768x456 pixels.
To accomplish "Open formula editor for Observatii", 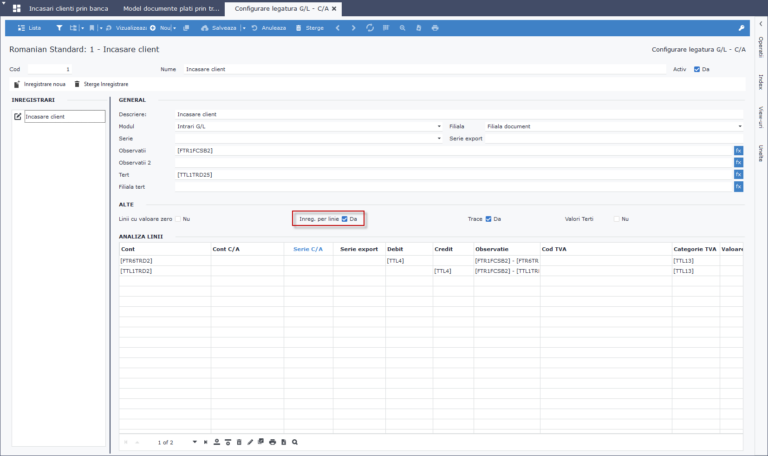I will coord(738,150).
